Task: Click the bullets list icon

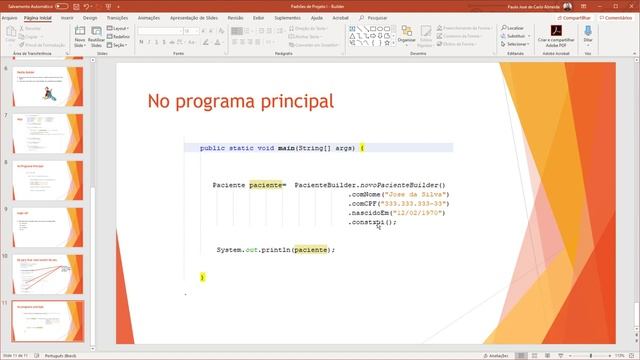Action: coord(237,31)
